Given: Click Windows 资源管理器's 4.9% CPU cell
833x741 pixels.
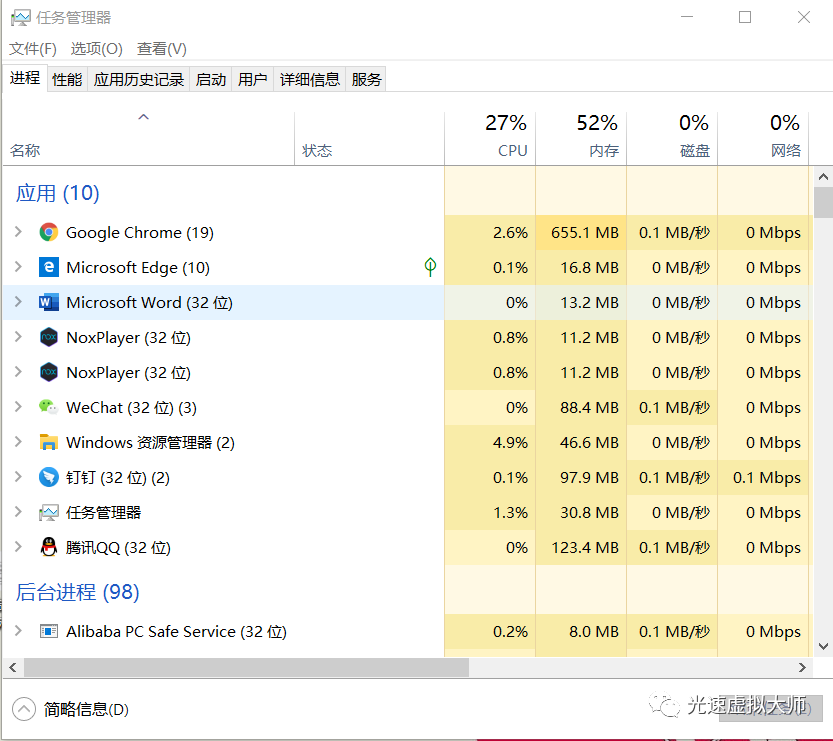Looking at the screenshot, I should [490, 442].
